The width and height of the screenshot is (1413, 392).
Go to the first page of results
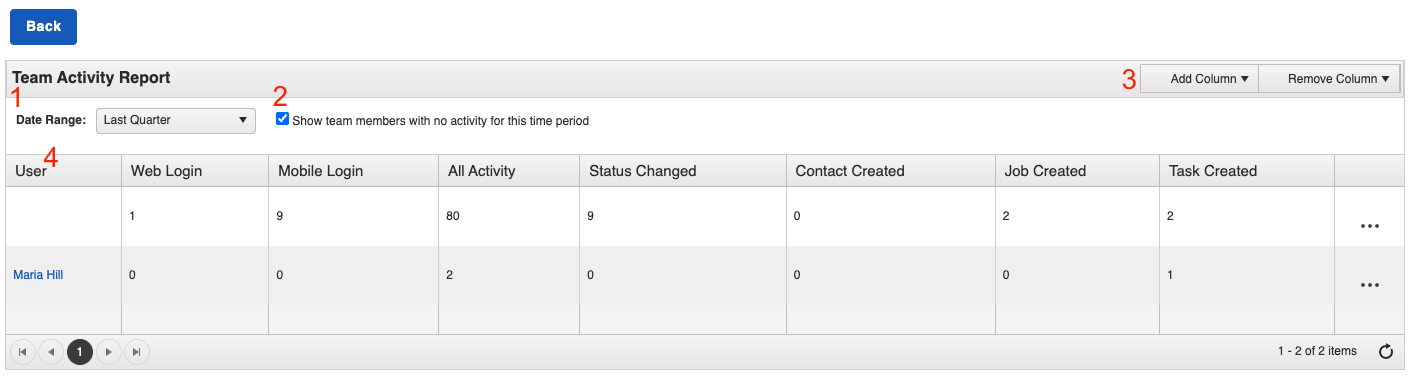(x=23, y=351)
